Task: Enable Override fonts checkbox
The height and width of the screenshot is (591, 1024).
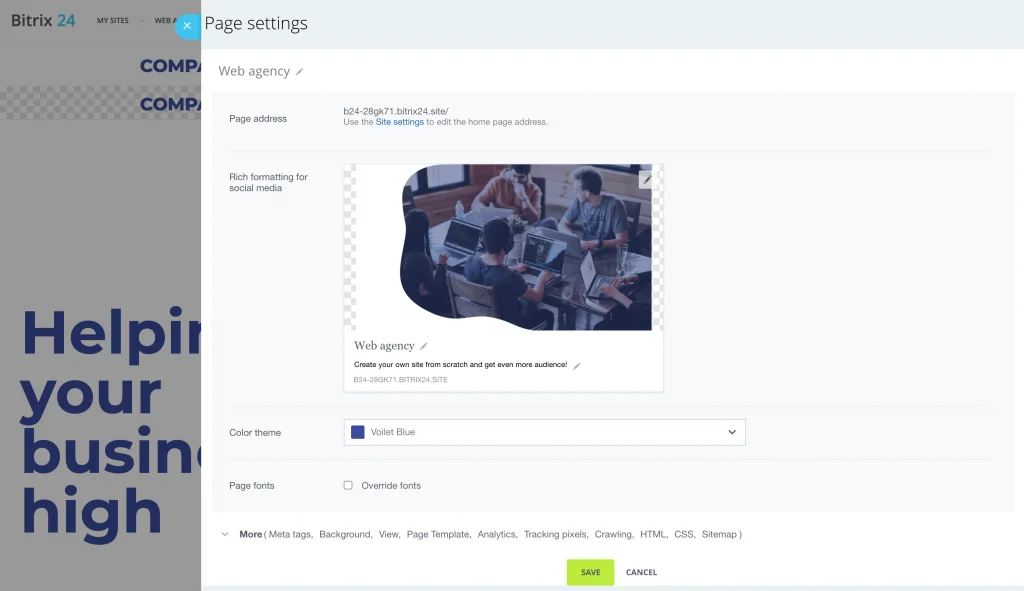Action: pyautogui.click(x=348, y=486)
